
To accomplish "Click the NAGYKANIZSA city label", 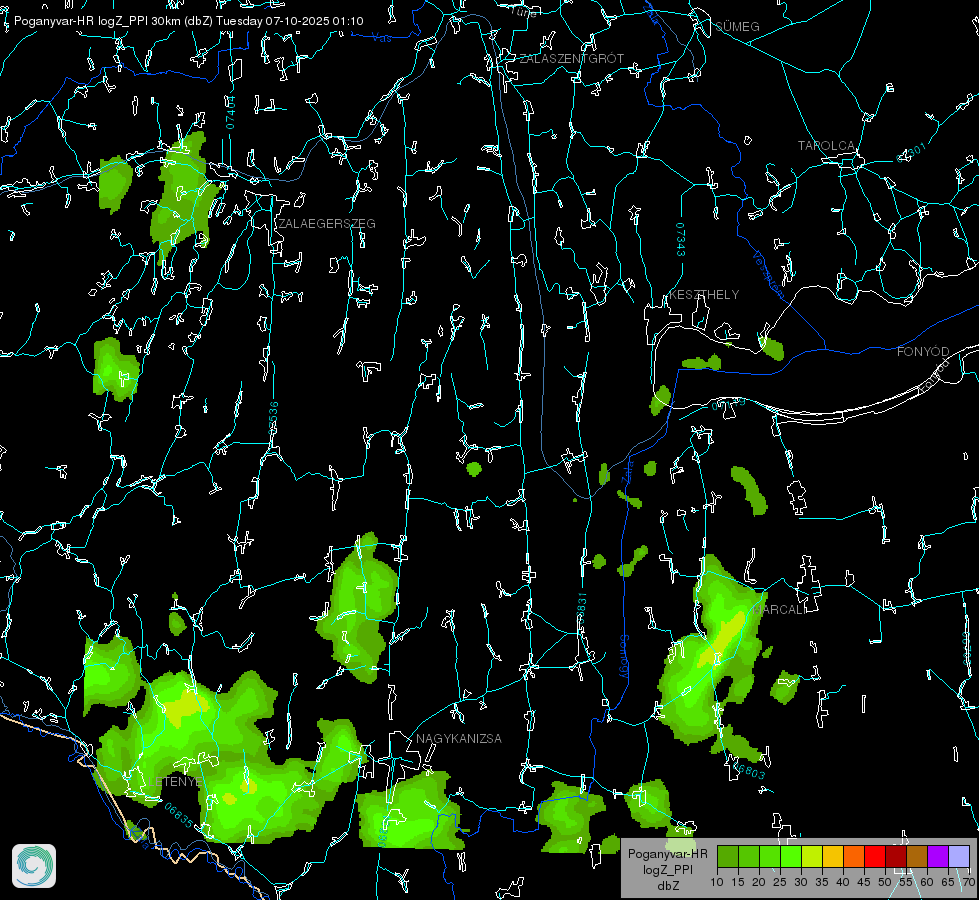I will click(459, 739).
